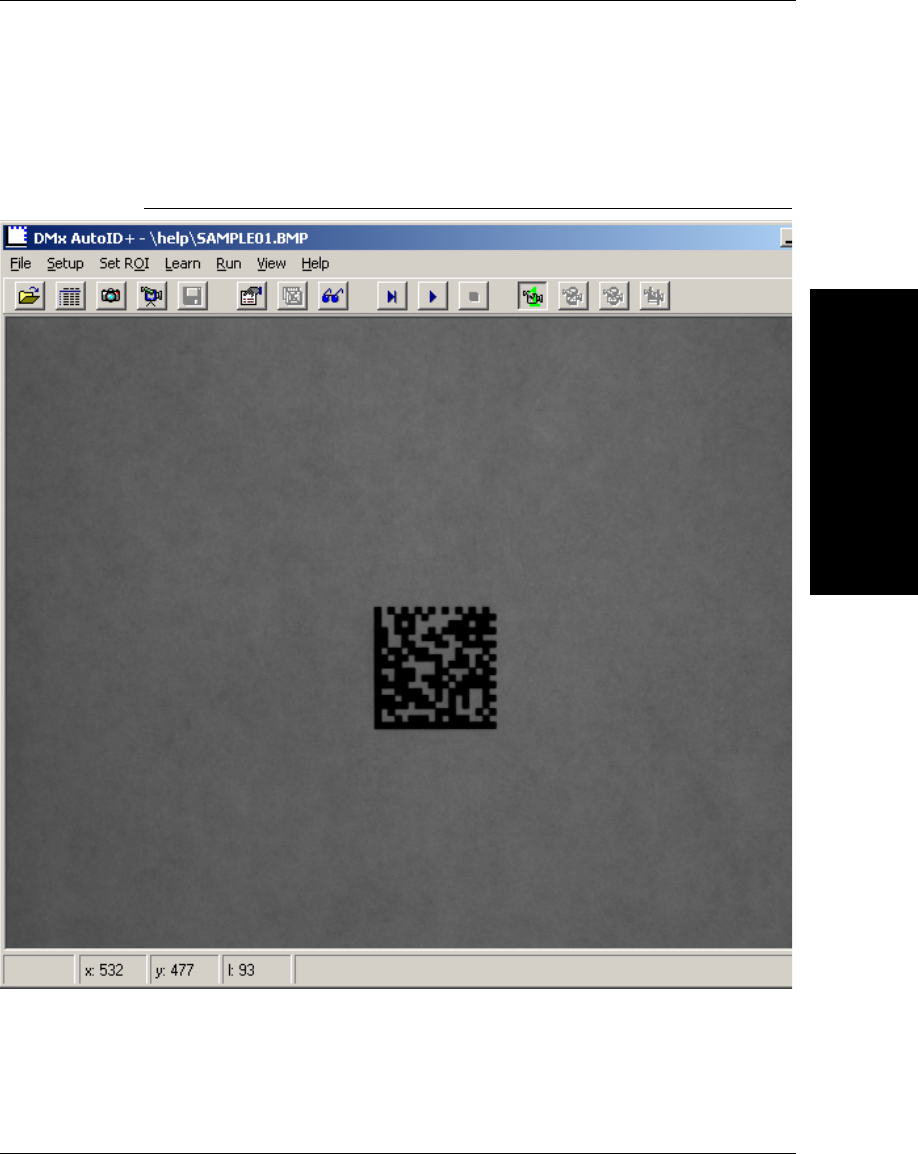Click the y: 477 status bar field
This screenshot has width=918, height=1154.
coord(184,970)
